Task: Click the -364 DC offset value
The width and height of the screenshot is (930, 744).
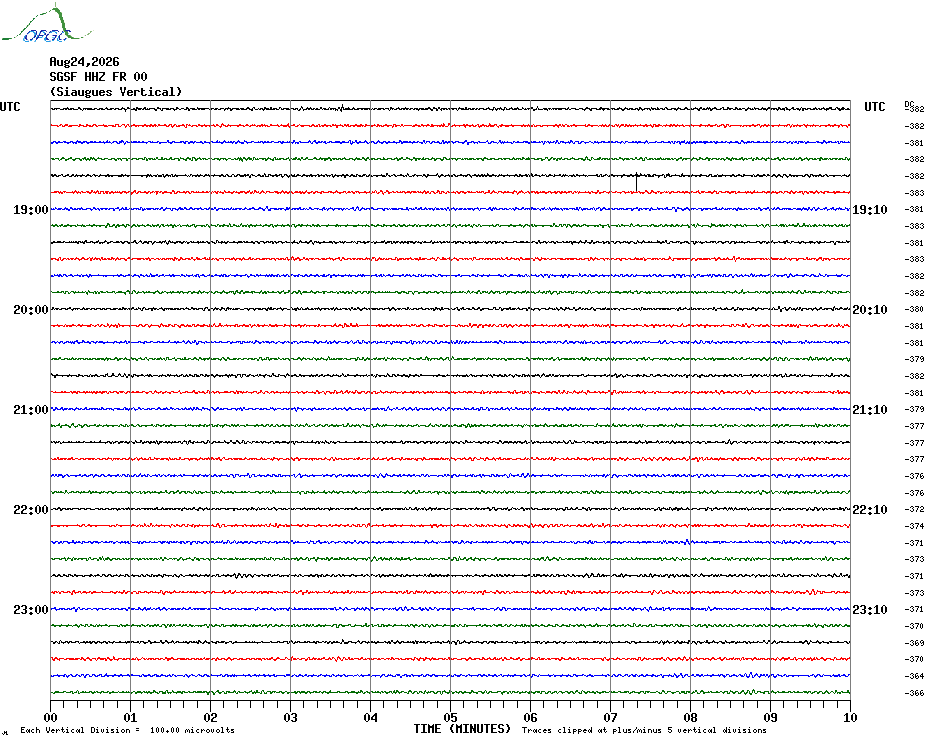Action: point(914,676)
